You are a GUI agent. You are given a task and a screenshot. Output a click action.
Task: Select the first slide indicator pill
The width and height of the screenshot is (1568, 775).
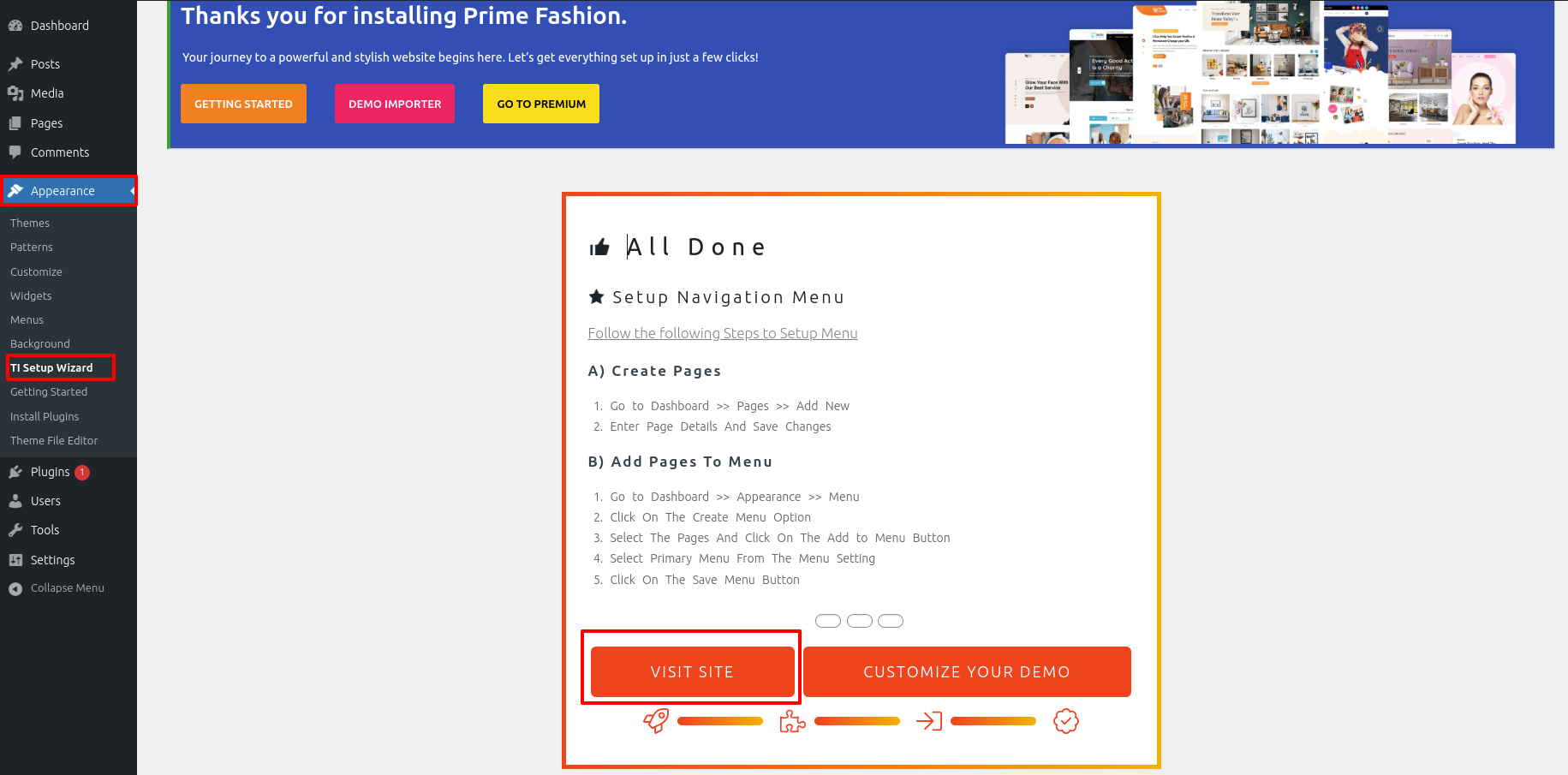(x=828, y=621)
